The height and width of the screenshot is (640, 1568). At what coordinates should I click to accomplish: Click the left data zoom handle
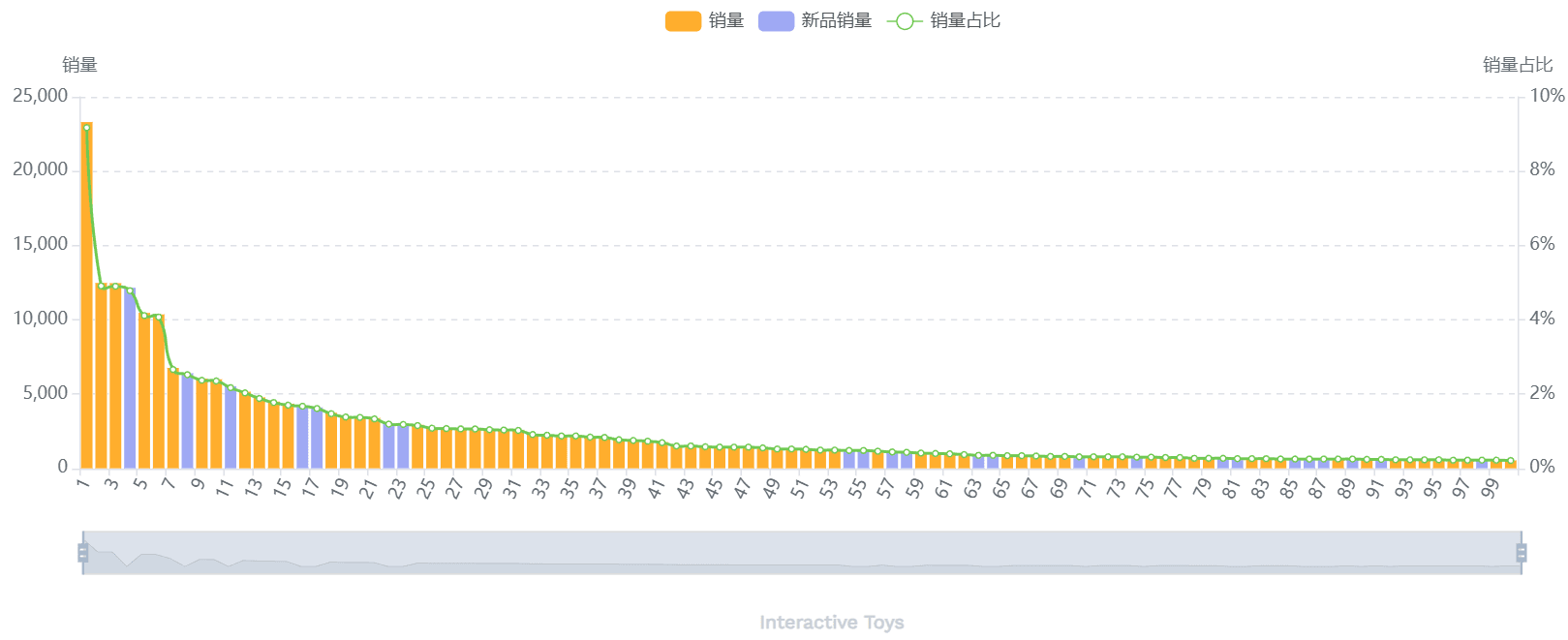tap(83, 553)
